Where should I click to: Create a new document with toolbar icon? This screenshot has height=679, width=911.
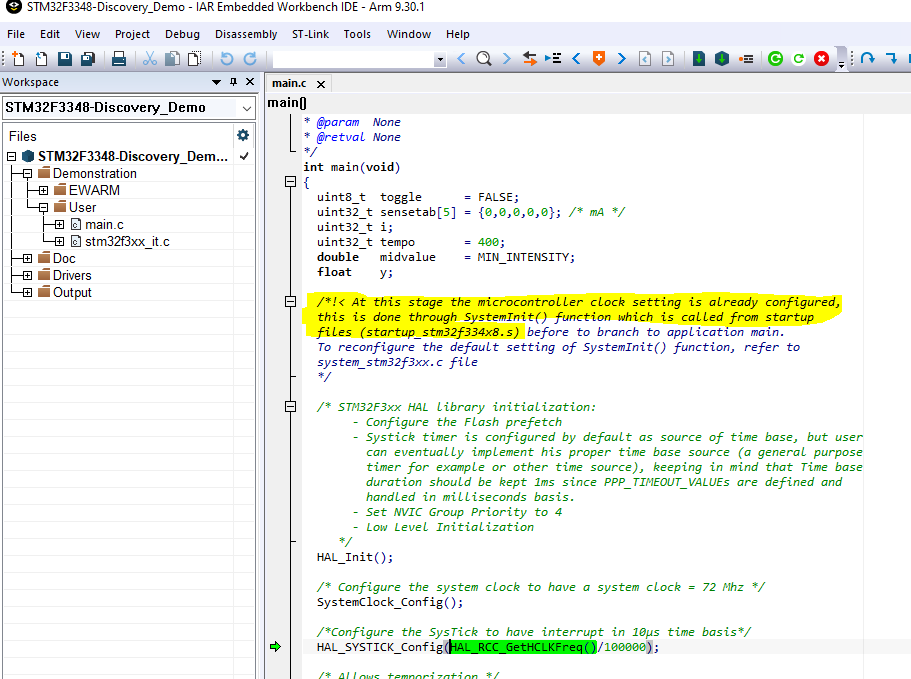[18, 59]
